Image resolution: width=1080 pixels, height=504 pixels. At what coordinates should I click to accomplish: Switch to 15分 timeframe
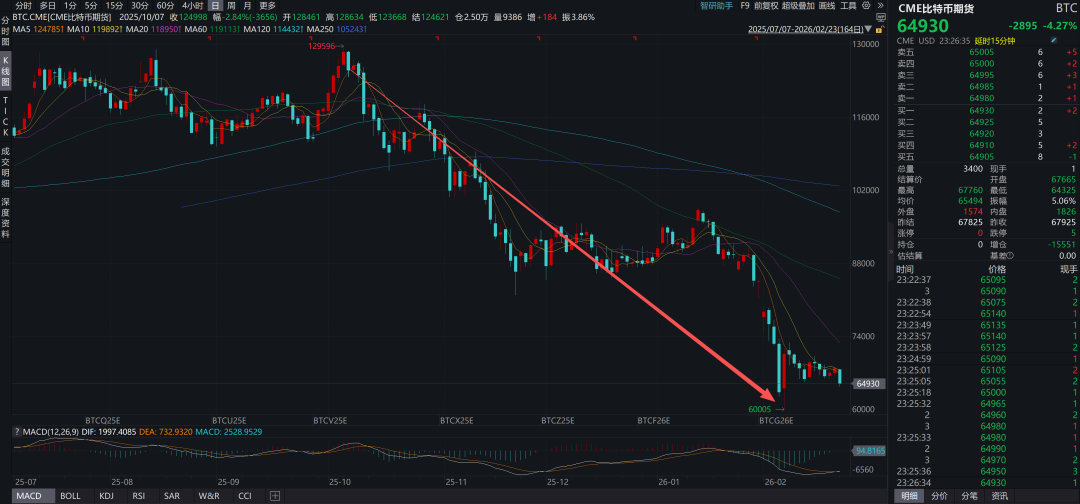[x=115, y=5]
